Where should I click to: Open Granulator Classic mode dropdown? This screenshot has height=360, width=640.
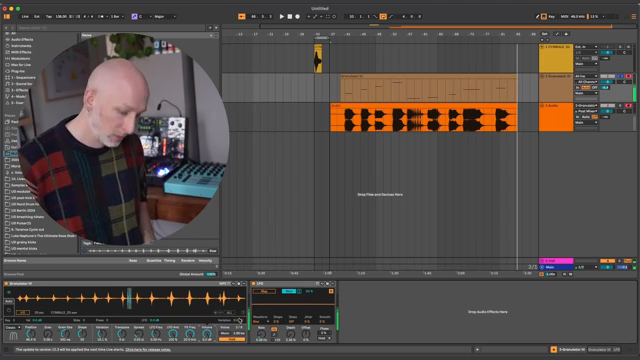click(x=13, y=327)
